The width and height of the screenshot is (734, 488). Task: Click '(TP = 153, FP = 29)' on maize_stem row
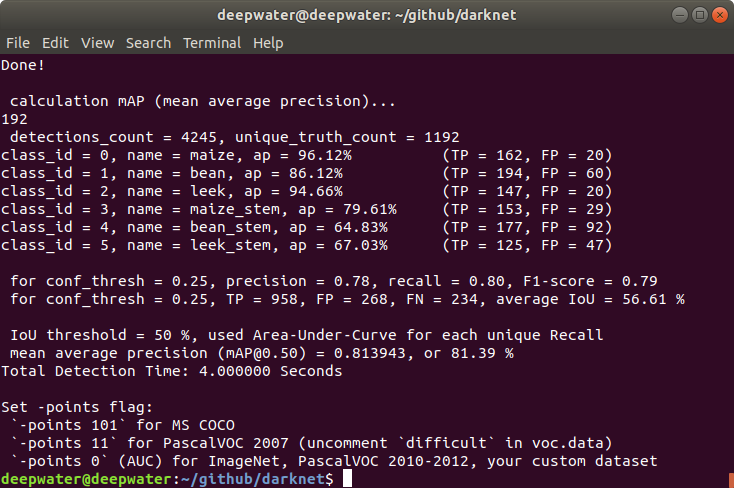(527, 209)
